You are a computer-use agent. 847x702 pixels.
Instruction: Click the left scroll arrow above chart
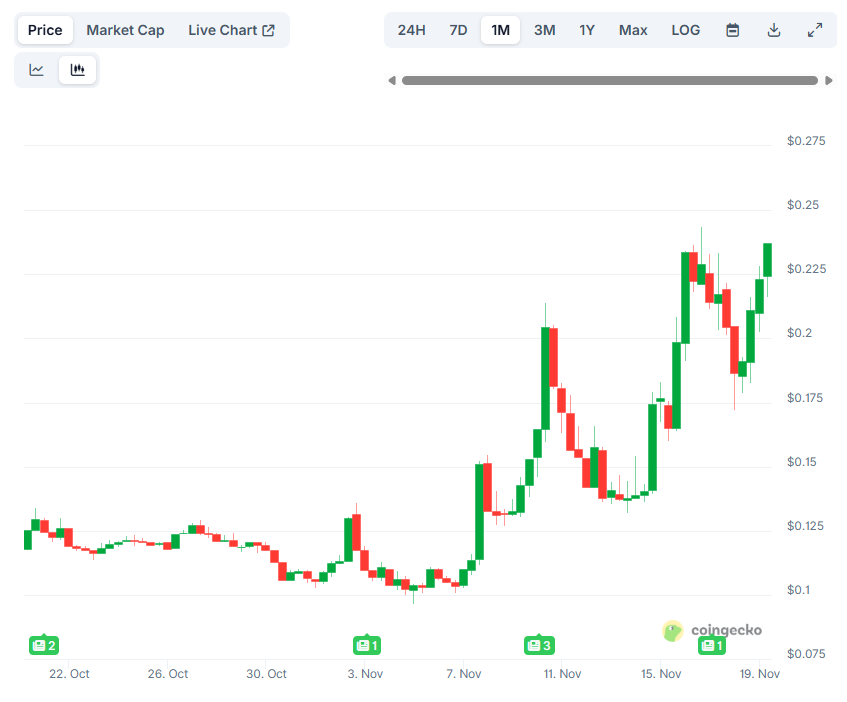pyautogui.click(x=391, y=80)
